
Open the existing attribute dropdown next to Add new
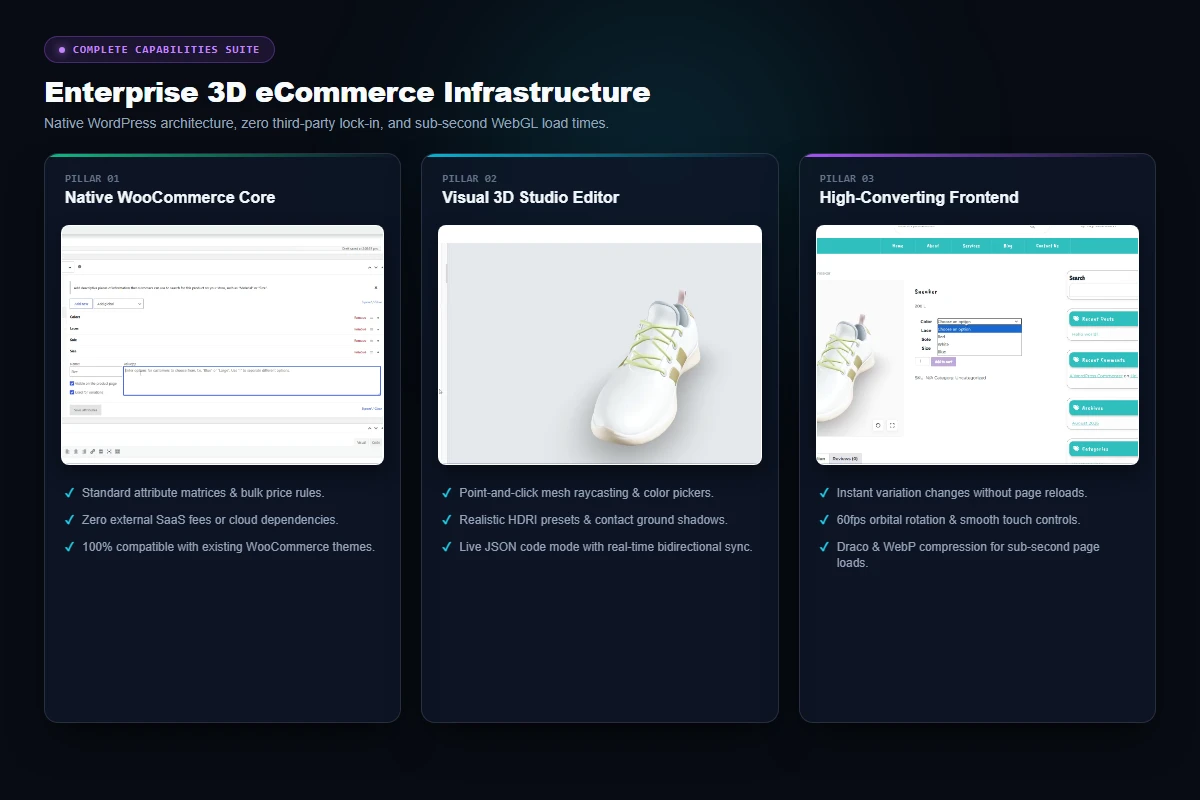[118, 304]
